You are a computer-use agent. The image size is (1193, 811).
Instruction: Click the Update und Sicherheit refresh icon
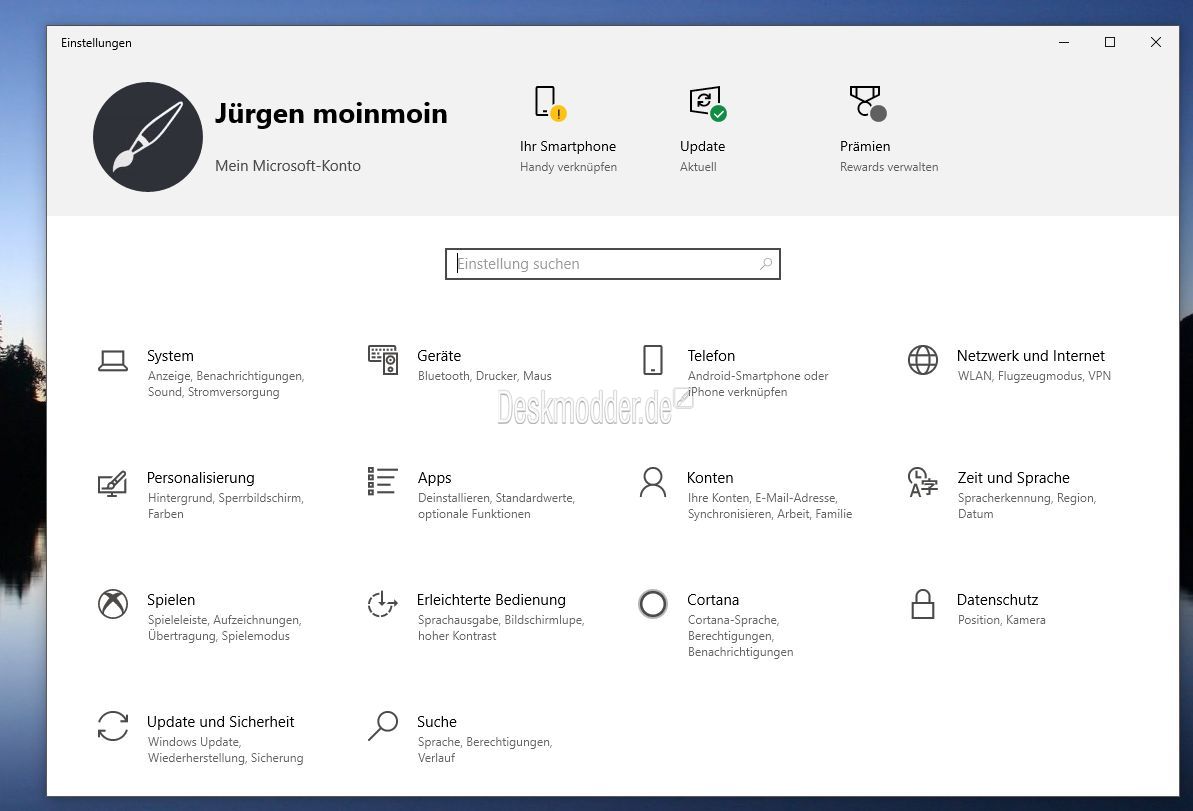coord(113,726)
